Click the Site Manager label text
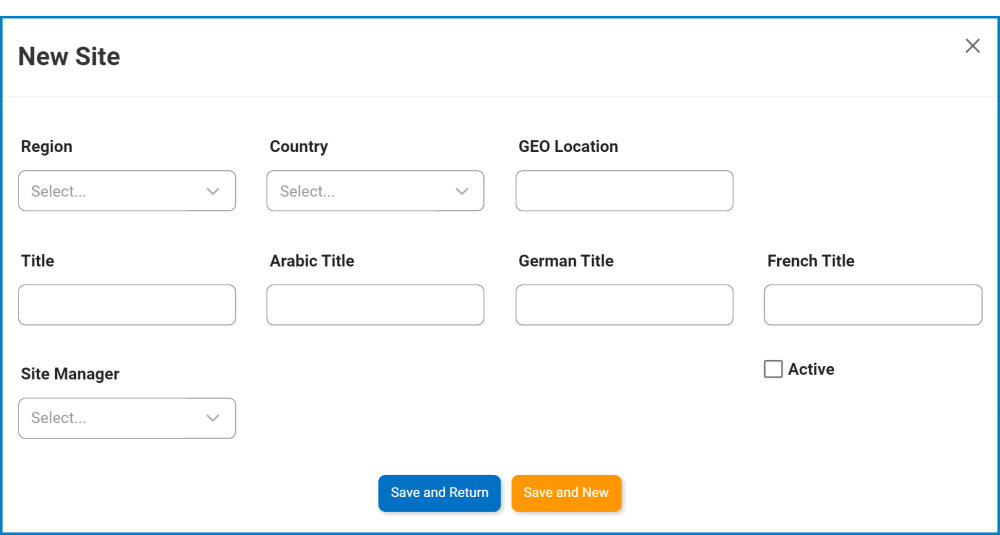 70,374
